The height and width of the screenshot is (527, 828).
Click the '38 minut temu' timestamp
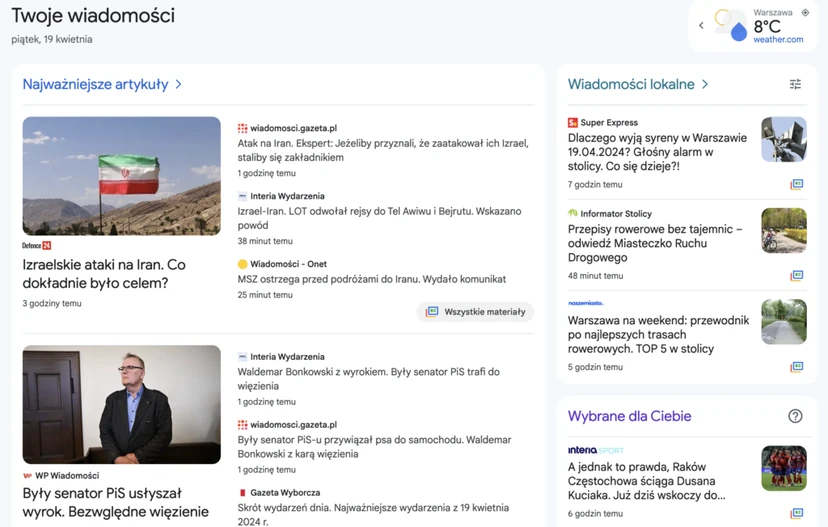[265, 241]
